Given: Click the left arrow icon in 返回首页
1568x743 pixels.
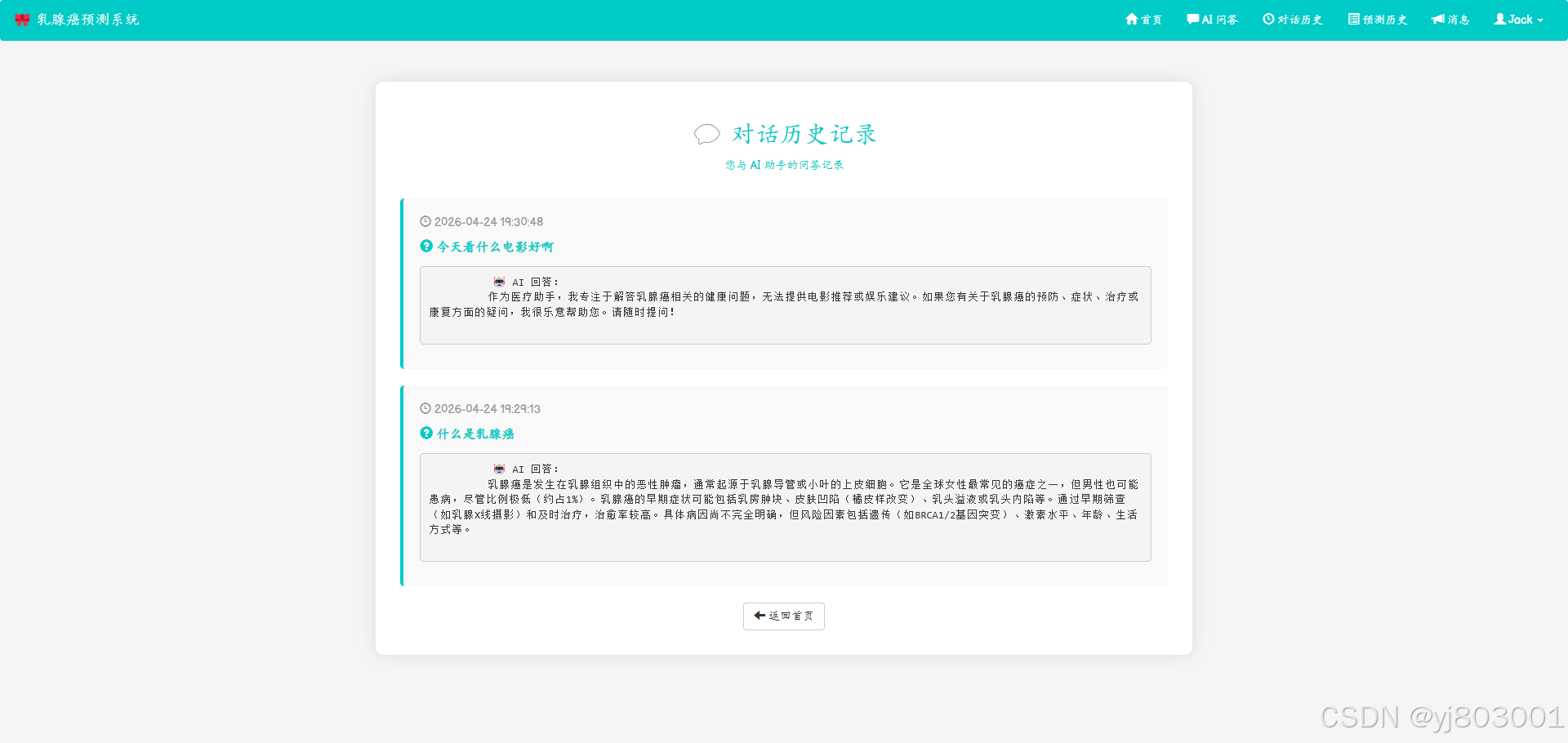Looking at the screenshot, I should (x=759, y=616).
